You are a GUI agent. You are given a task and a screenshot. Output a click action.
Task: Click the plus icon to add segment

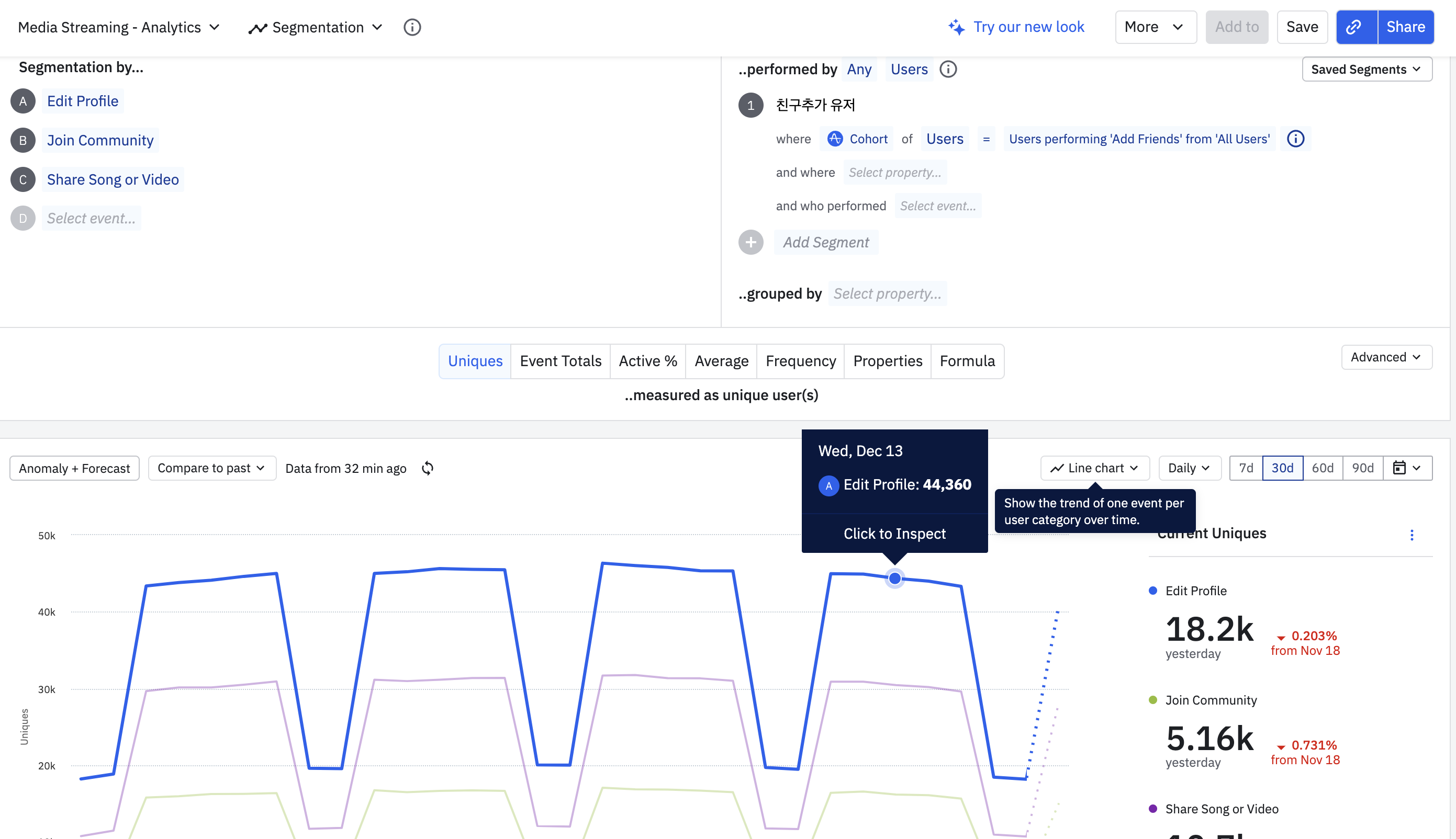(751, 242)
